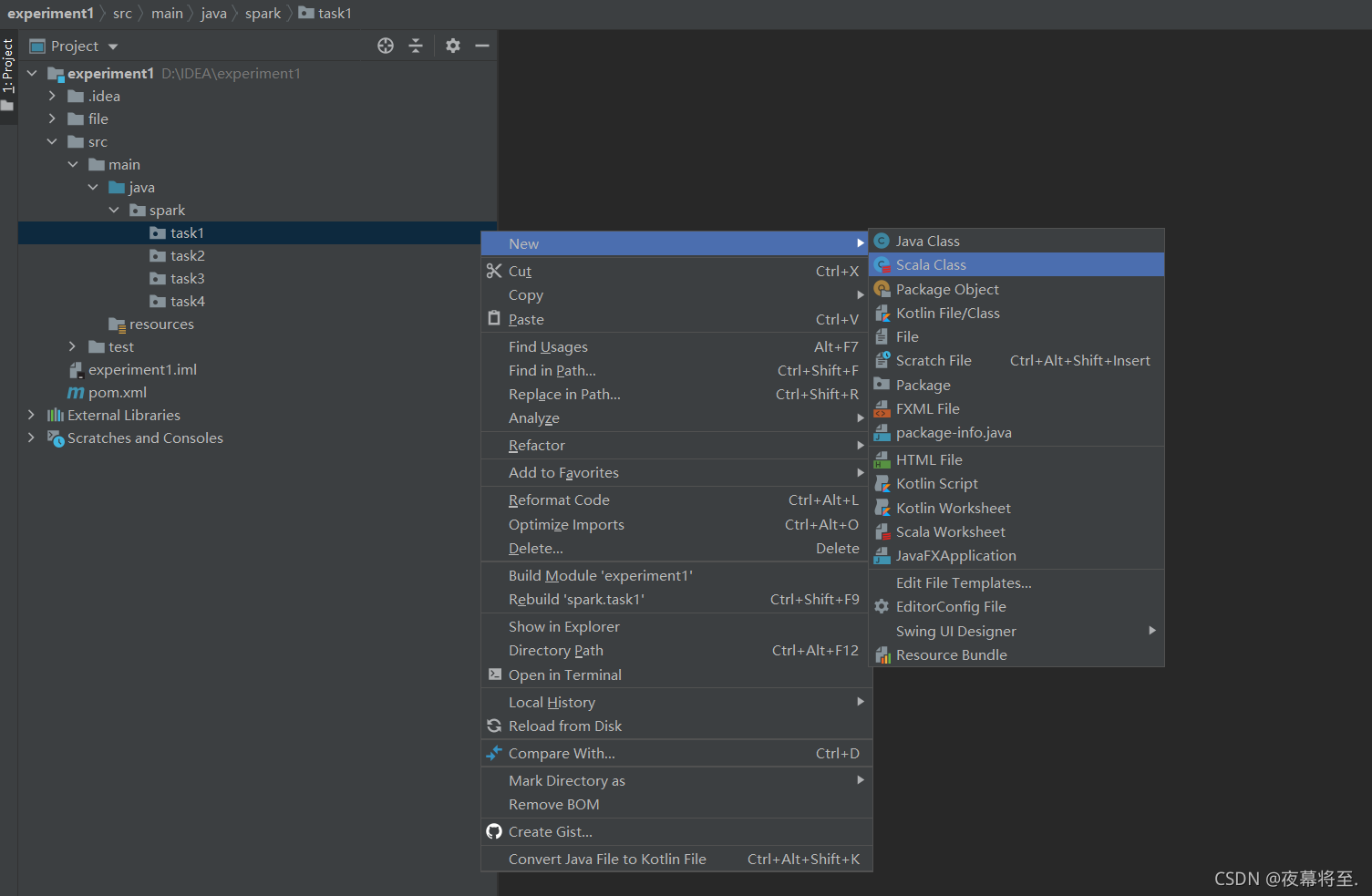
Task: Click the Cut scissors icon
Action: pyautogui.click(x=494, y=271)
